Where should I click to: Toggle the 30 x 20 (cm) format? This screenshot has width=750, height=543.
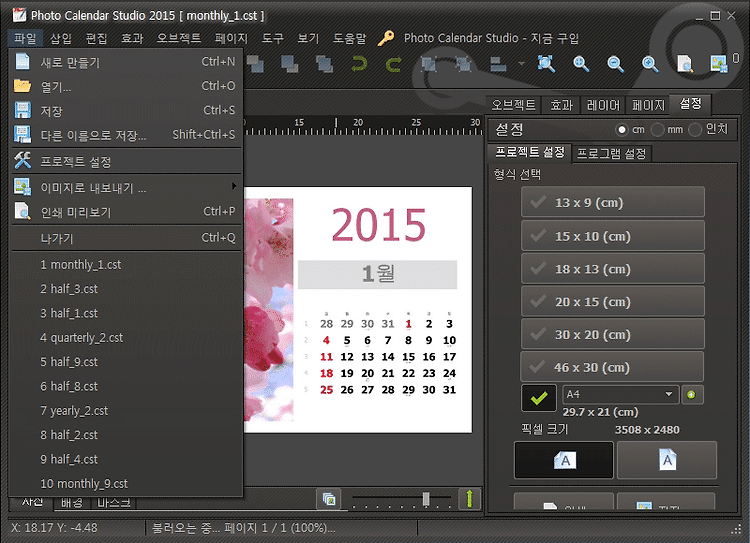point(613,334)
